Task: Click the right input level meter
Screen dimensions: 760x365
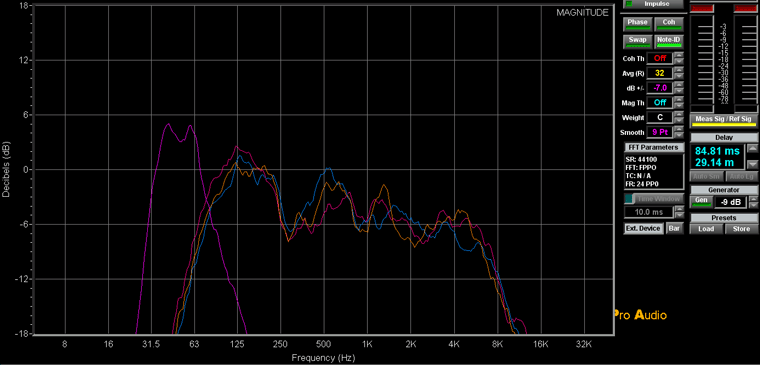Action: (745, 60)
